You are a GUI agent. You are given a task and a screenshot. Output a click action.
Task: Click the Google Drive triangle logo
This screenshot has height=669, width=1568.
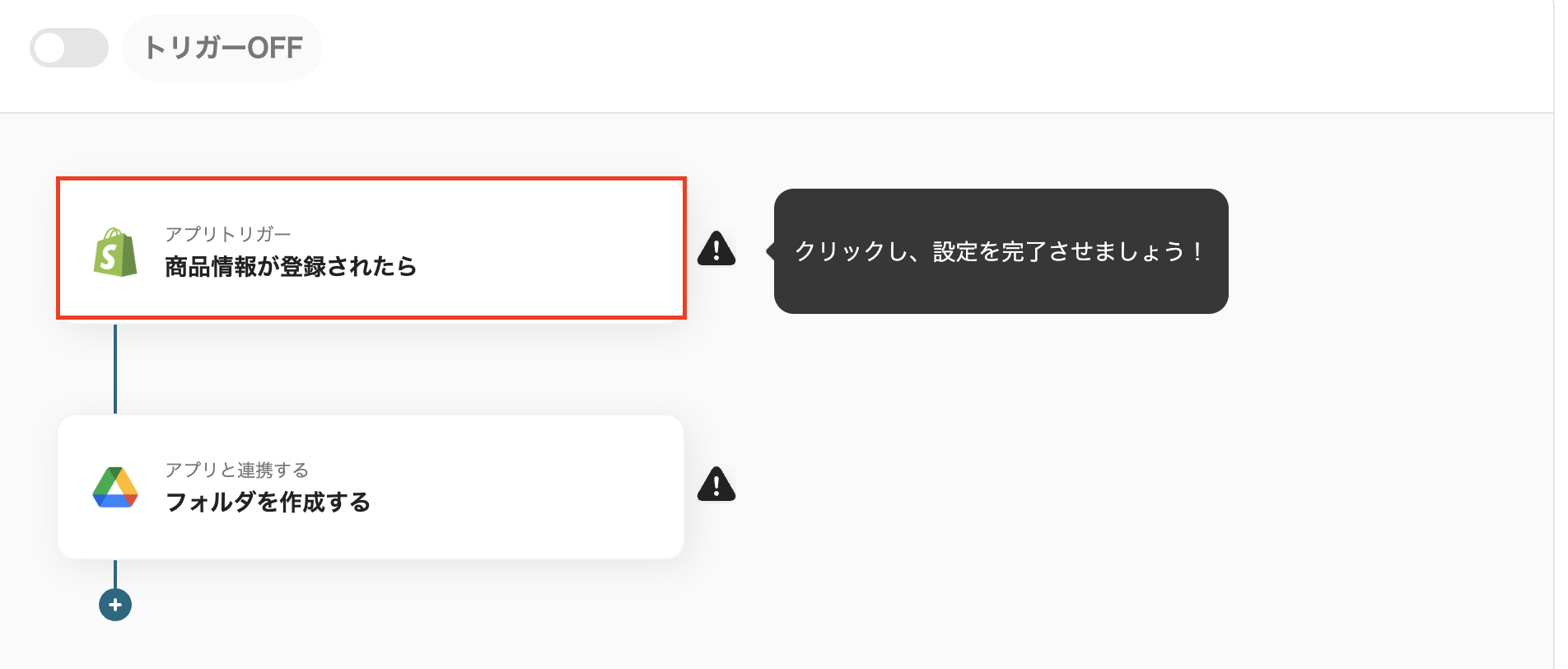pyautogui.click(x=115, y=486)
